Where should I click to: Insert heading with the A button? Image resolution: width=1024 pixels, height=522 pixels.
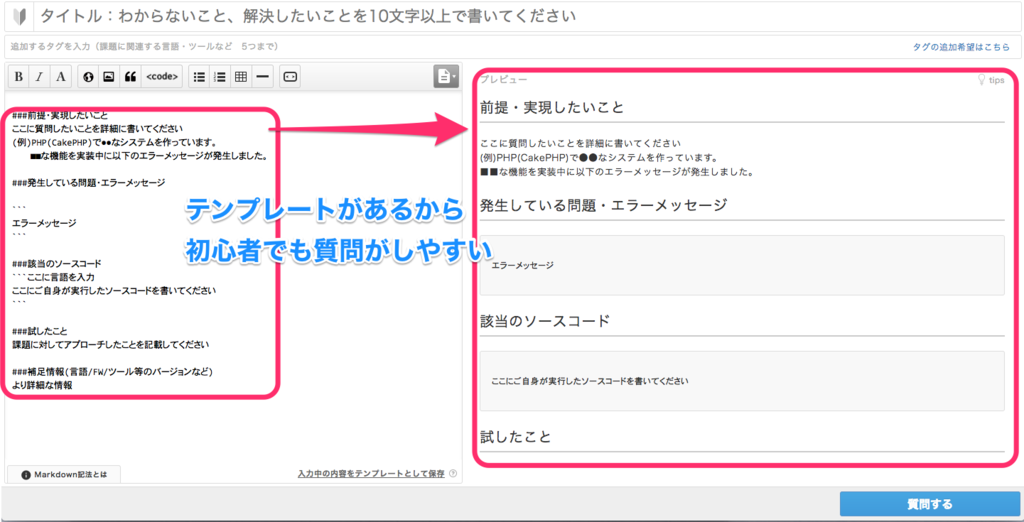(x=61, y=76)
